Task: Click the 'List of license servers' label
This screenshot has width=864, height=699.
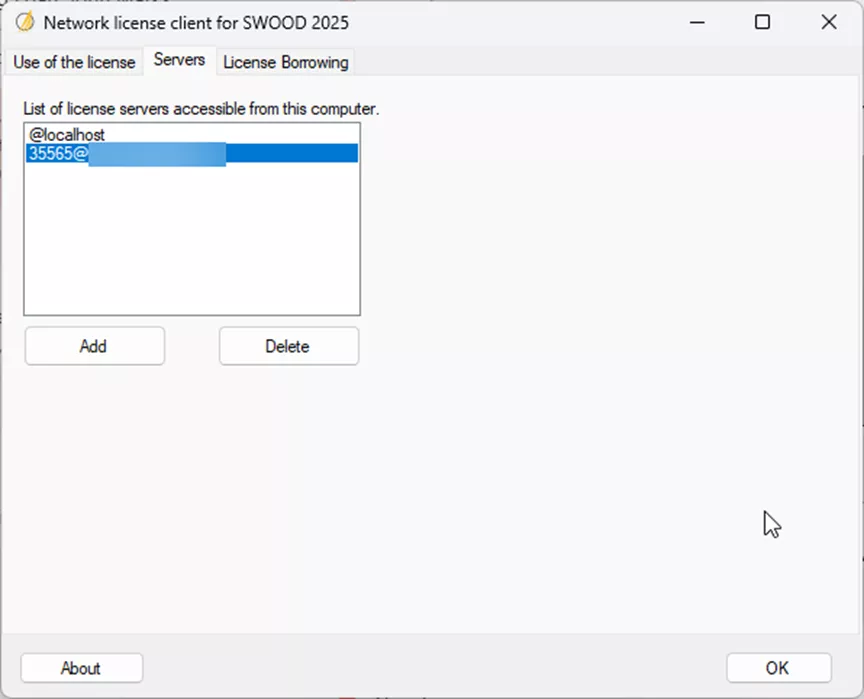Action: tap(201, 108)
